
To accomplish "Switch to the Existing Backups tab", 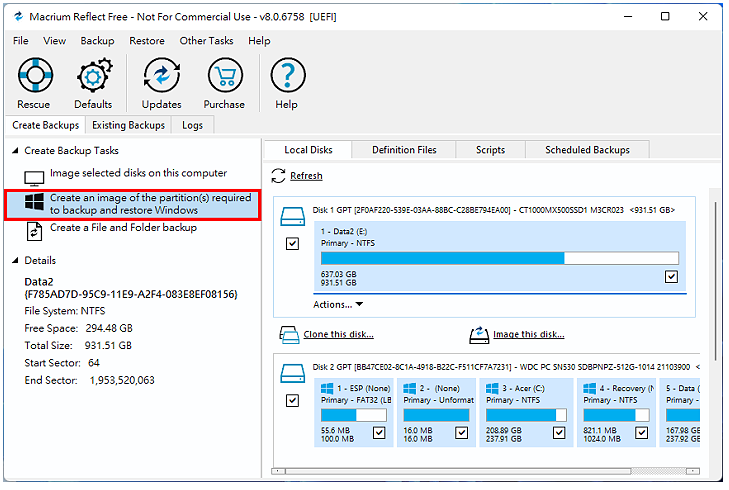I will pos(128,126).
